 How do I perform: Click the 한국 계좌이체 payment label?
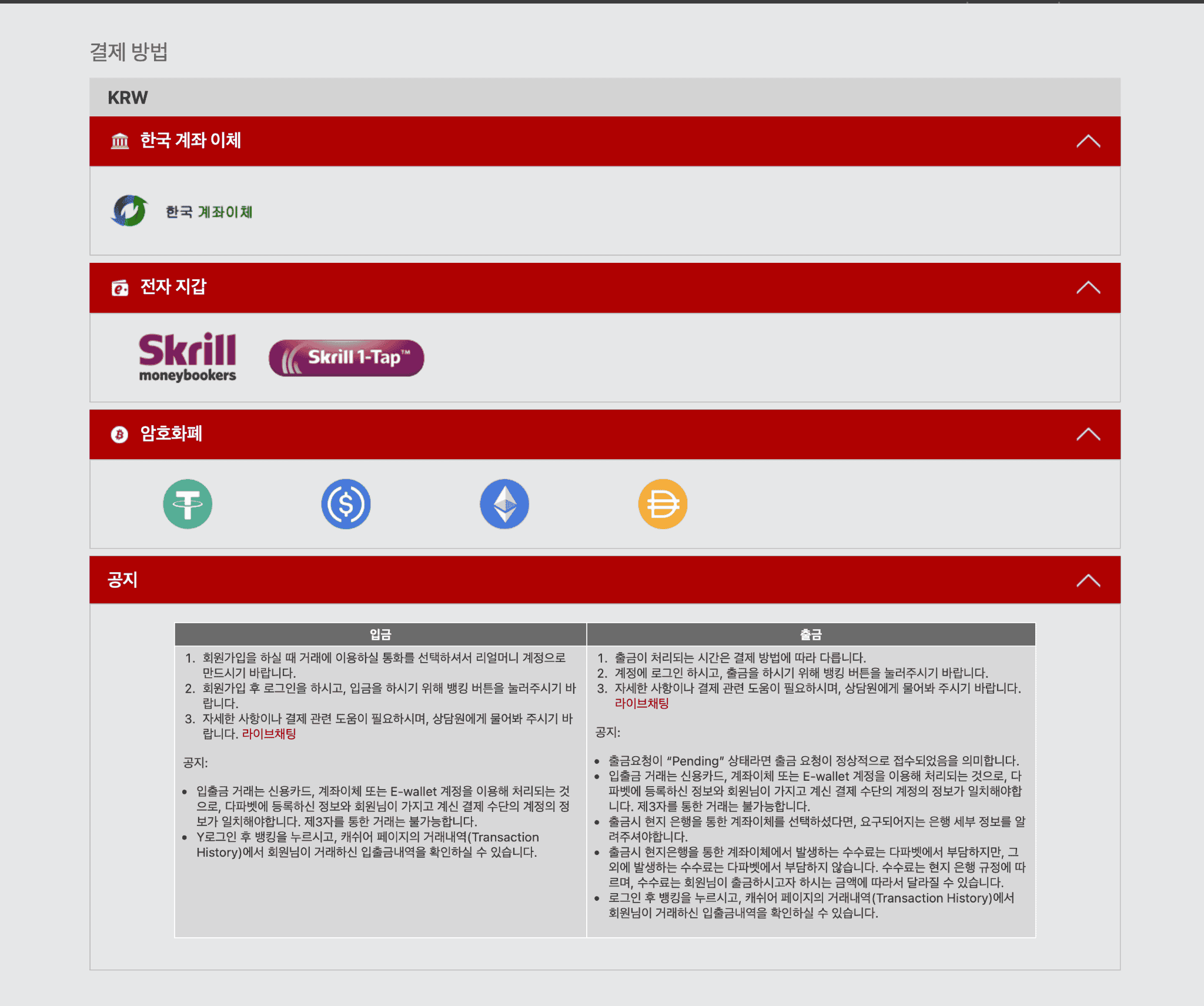[x=209, y=212]
